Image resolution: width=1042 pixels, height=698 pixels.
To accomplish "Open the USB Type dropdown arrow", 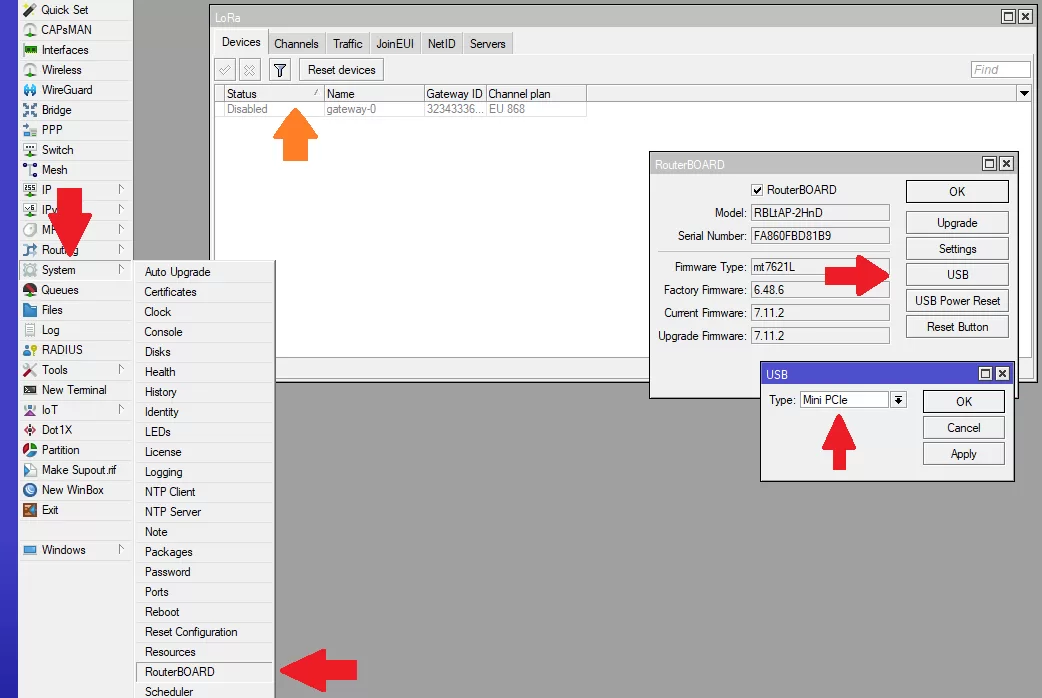I will click(x=898, y=400).
